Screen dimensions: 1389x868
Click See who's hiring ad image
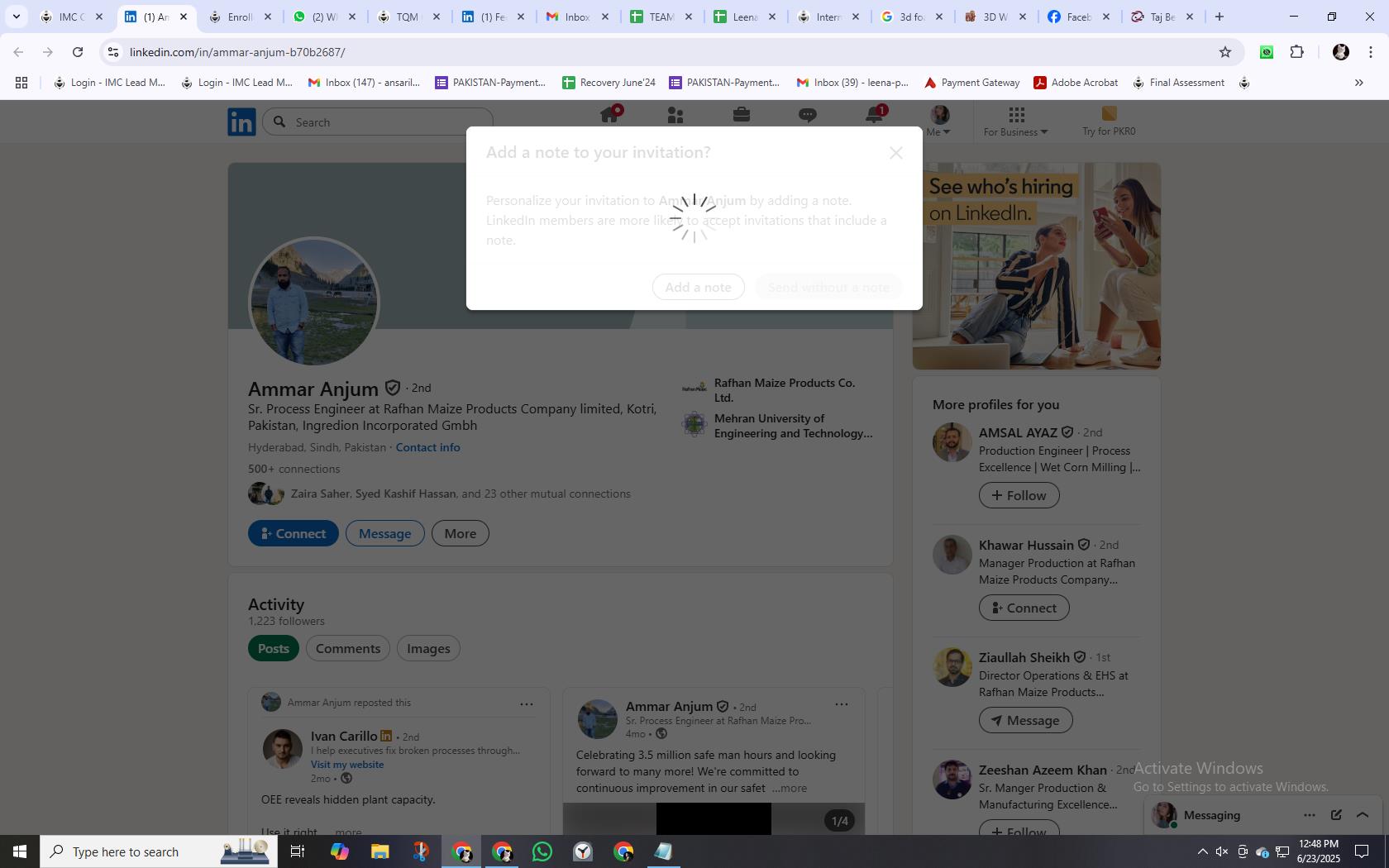point(1037,266)
